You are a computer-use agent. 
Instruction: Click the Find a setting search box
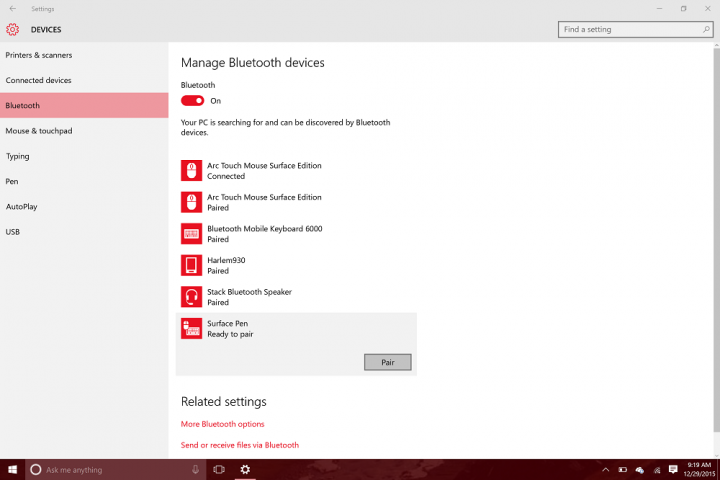coord(635,29)
